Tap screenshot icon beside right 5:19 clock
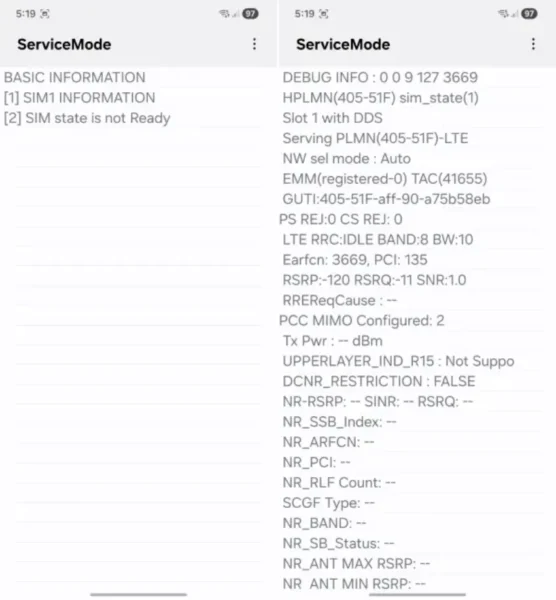 click(324, 14)
